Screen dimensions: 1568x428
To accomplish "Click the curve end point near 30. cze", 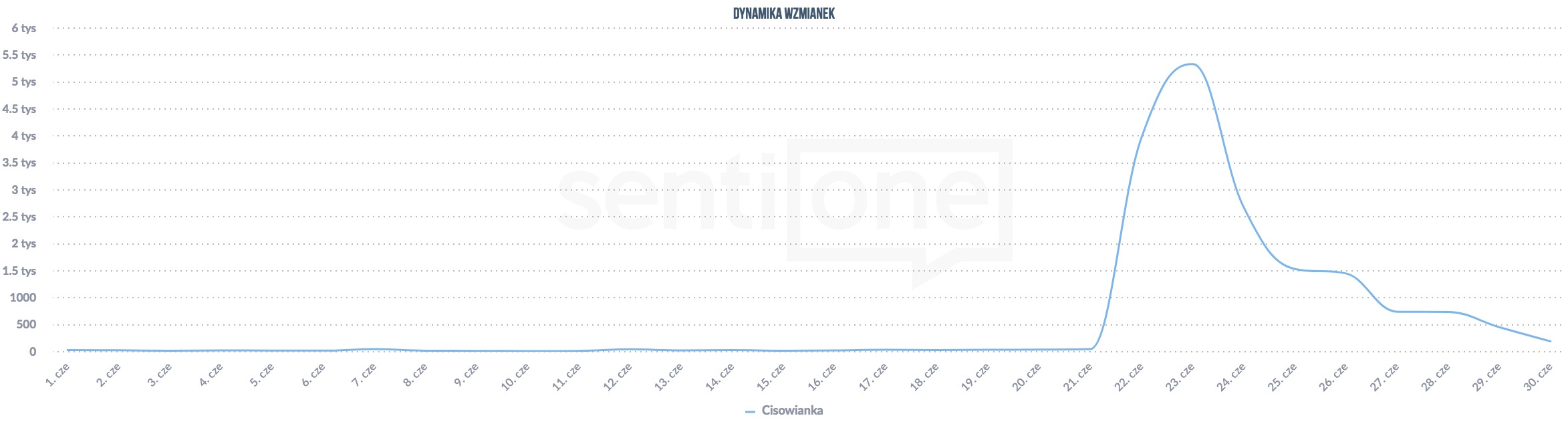I will [1550, 341].
